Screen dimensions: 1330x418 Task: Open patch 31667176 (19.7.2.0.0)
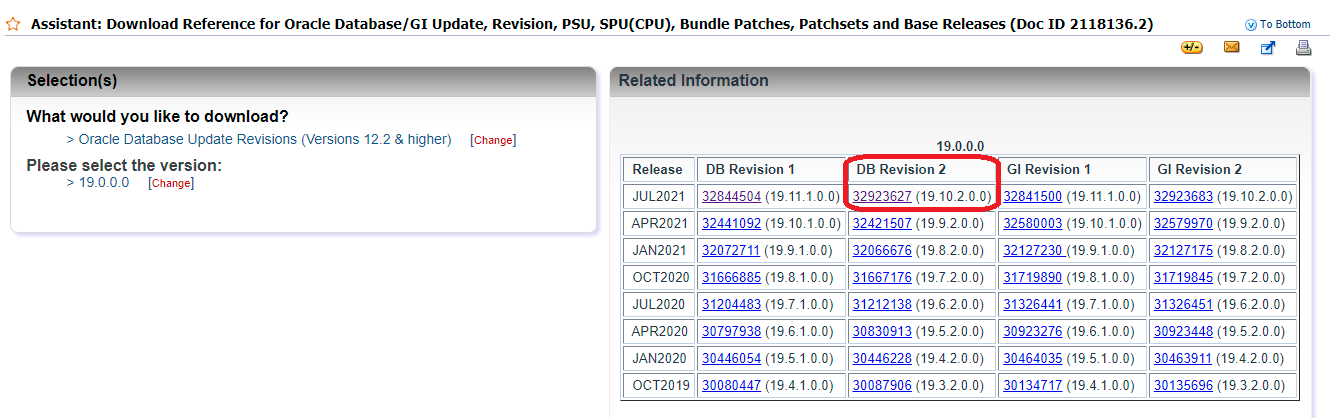[881, 277]
